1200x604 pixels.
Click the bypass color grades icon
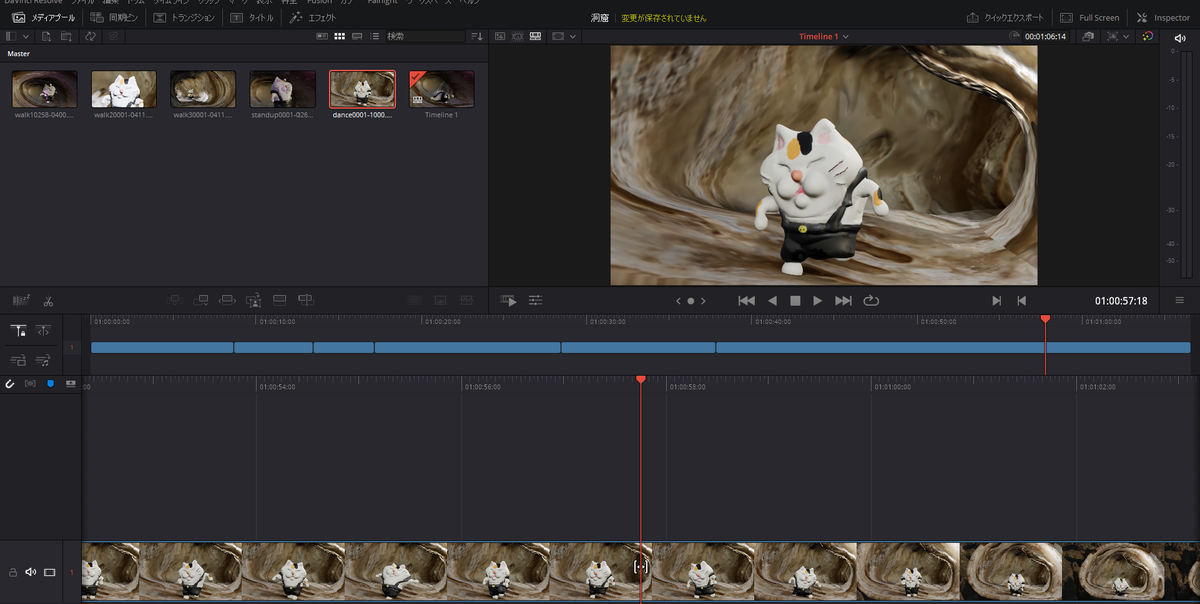click(x=1088, y=36)
